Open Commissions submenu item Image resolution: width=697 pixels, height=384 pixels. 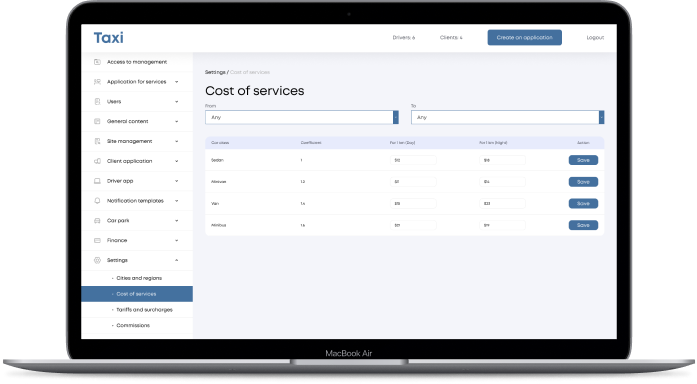137,325
